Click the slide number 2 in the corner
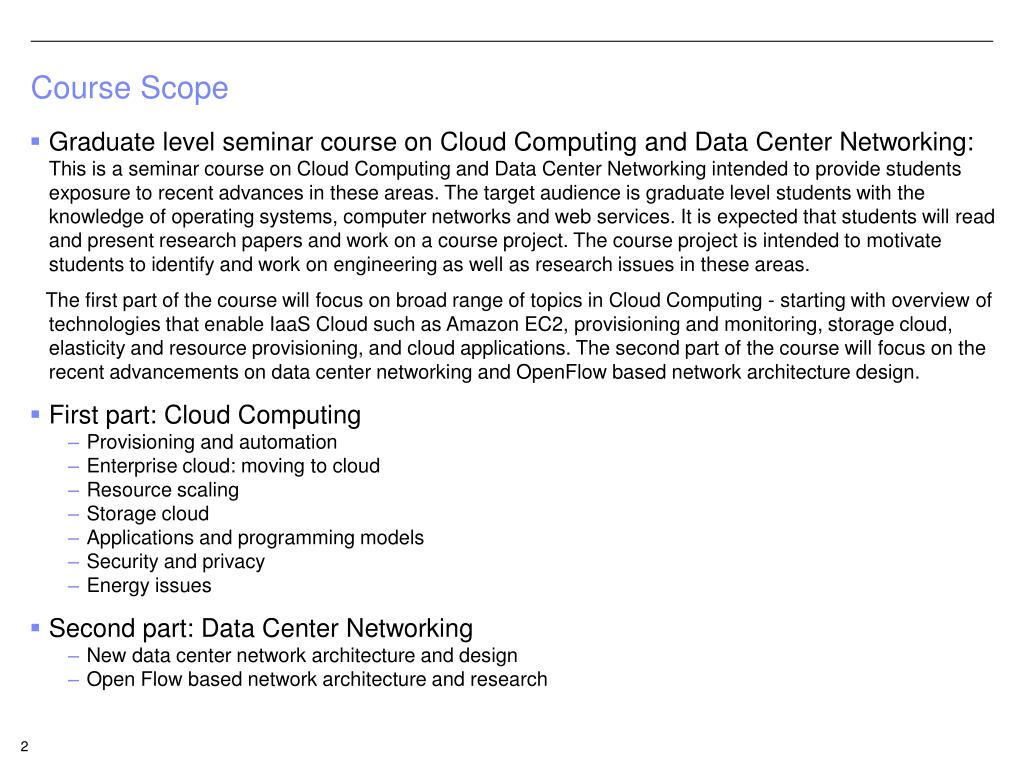Image resolution: width=1024 pixels, height=768 pixels. (25, 746)
